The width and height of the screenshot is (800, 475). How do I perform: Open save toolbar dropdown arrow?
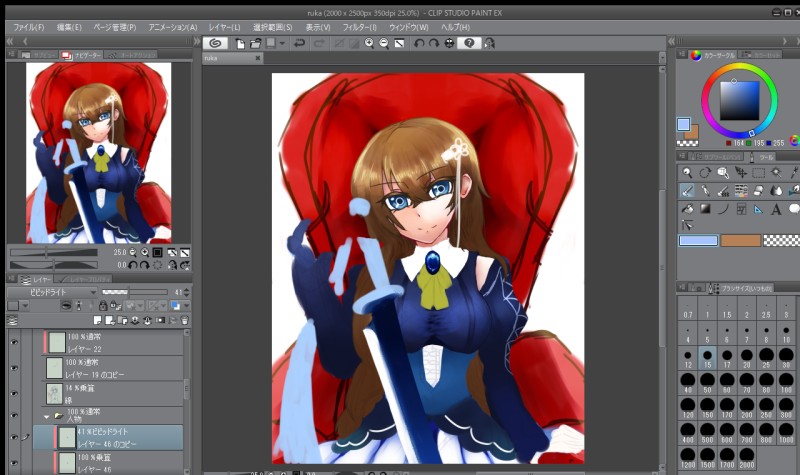pos(282,43)
